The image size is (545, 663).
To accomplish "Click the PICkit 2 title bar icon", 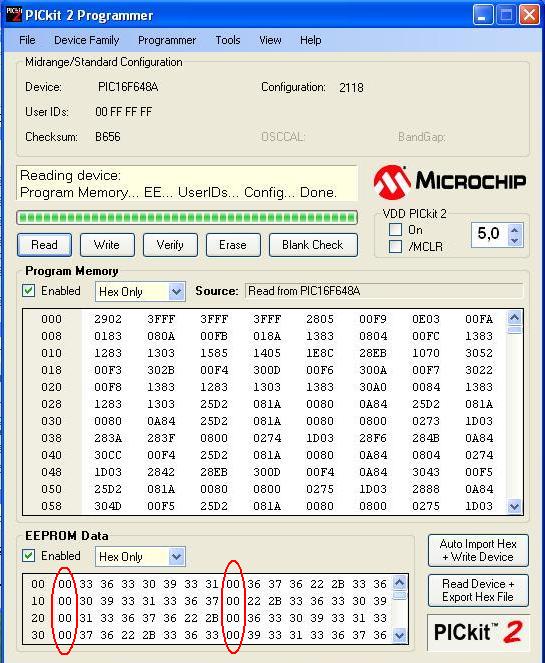I will (x=14, y=15).
